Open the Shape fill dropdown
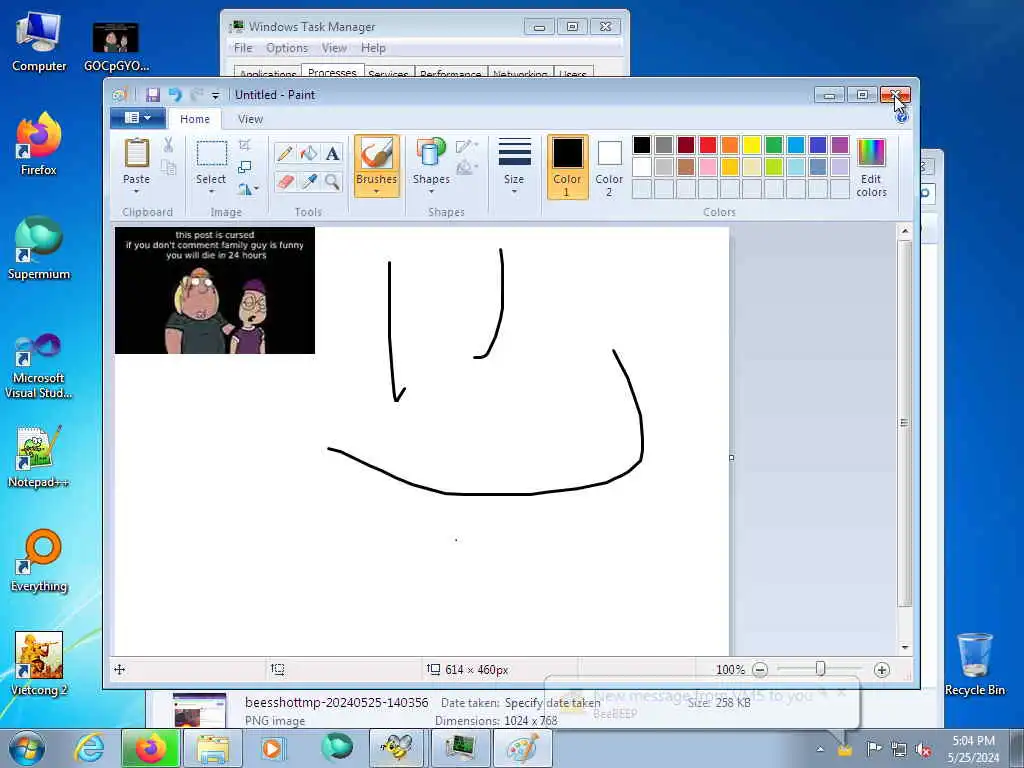The width and height of the screenshot is (1024, 768). point(466,168)
